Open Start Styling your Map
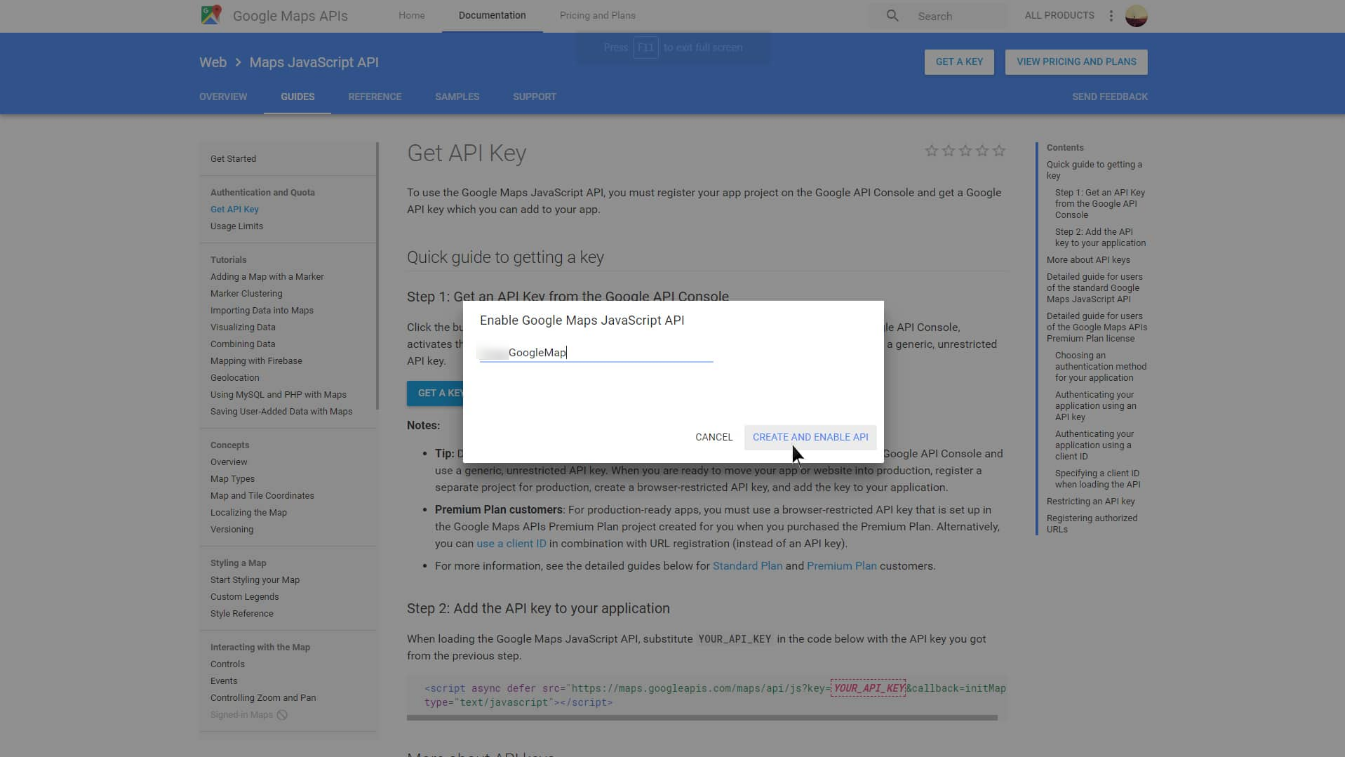1345x757 pixels. (254, 580)
